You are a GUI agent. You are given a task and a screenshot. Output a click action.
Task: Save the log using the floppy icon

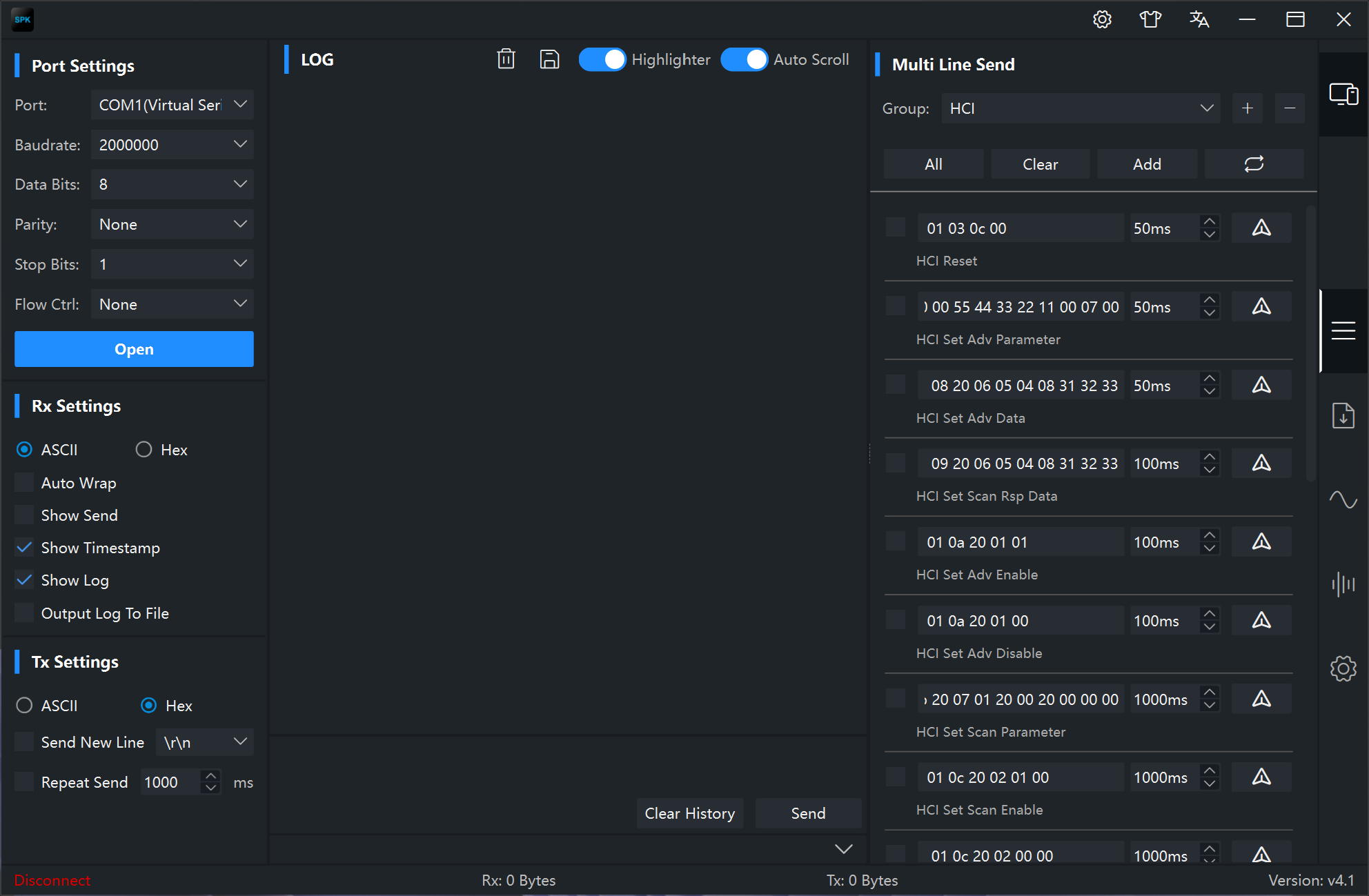549,59
